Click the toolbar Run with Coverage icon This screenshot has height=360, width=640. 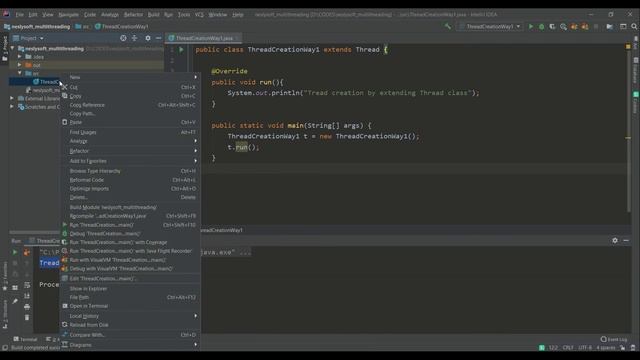552,27
